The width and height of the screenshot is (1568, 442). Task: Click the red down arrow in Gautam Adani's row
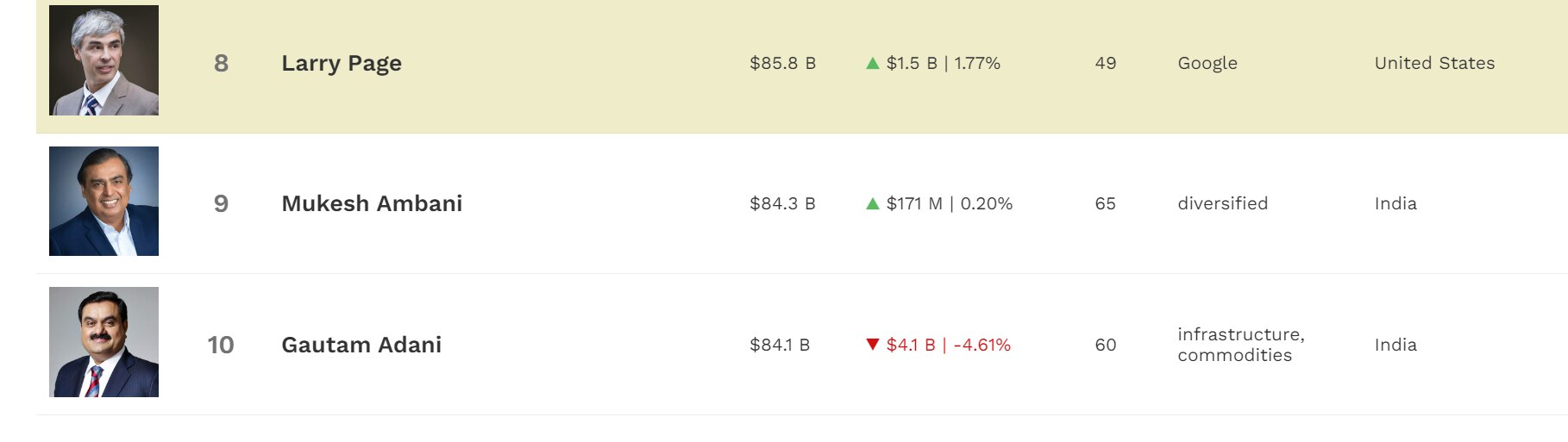(872, 345)
